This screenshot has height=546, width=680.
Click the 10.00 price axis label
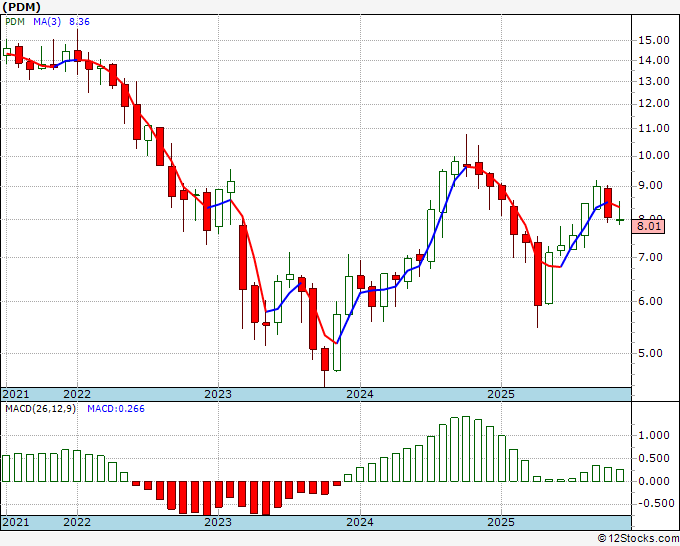pyautogui.click(x=654, y=156)
